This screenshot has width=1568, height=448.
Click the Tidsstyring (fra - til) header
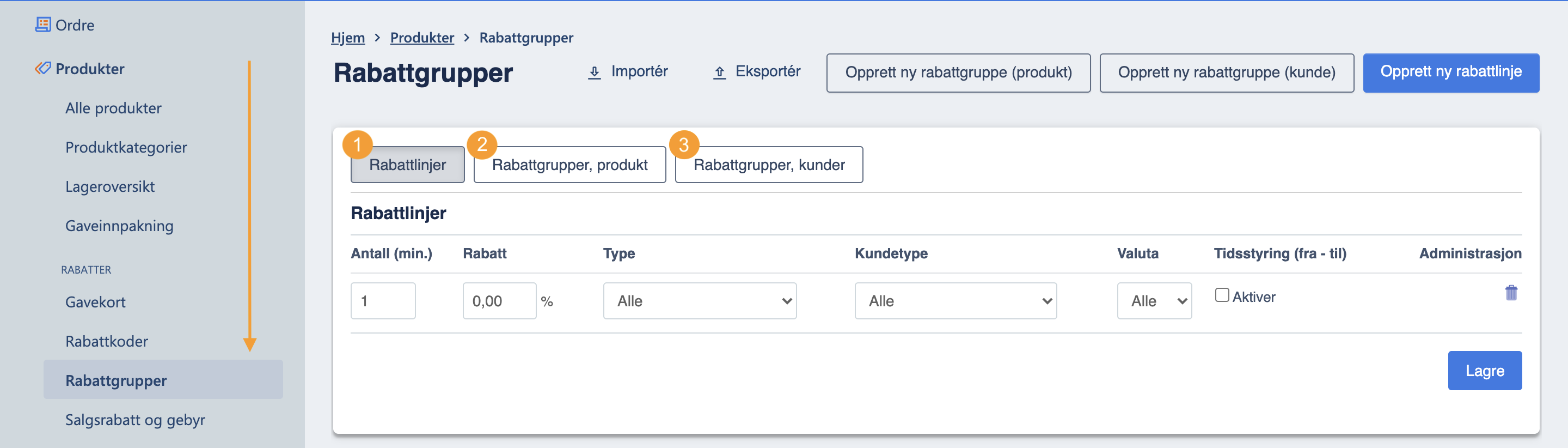point(1279,253)
